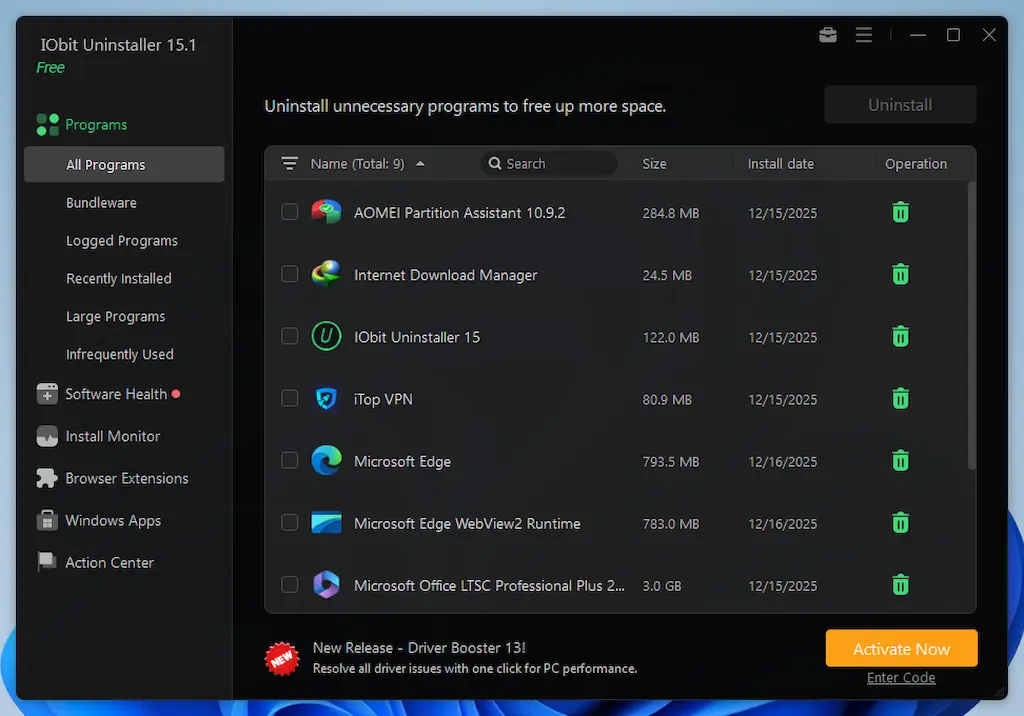The height and width of the screenshot is (716, 1024).
Task: Select Bundleware in the sidebar
Action: pyautogui.click(x=101, y=203)
